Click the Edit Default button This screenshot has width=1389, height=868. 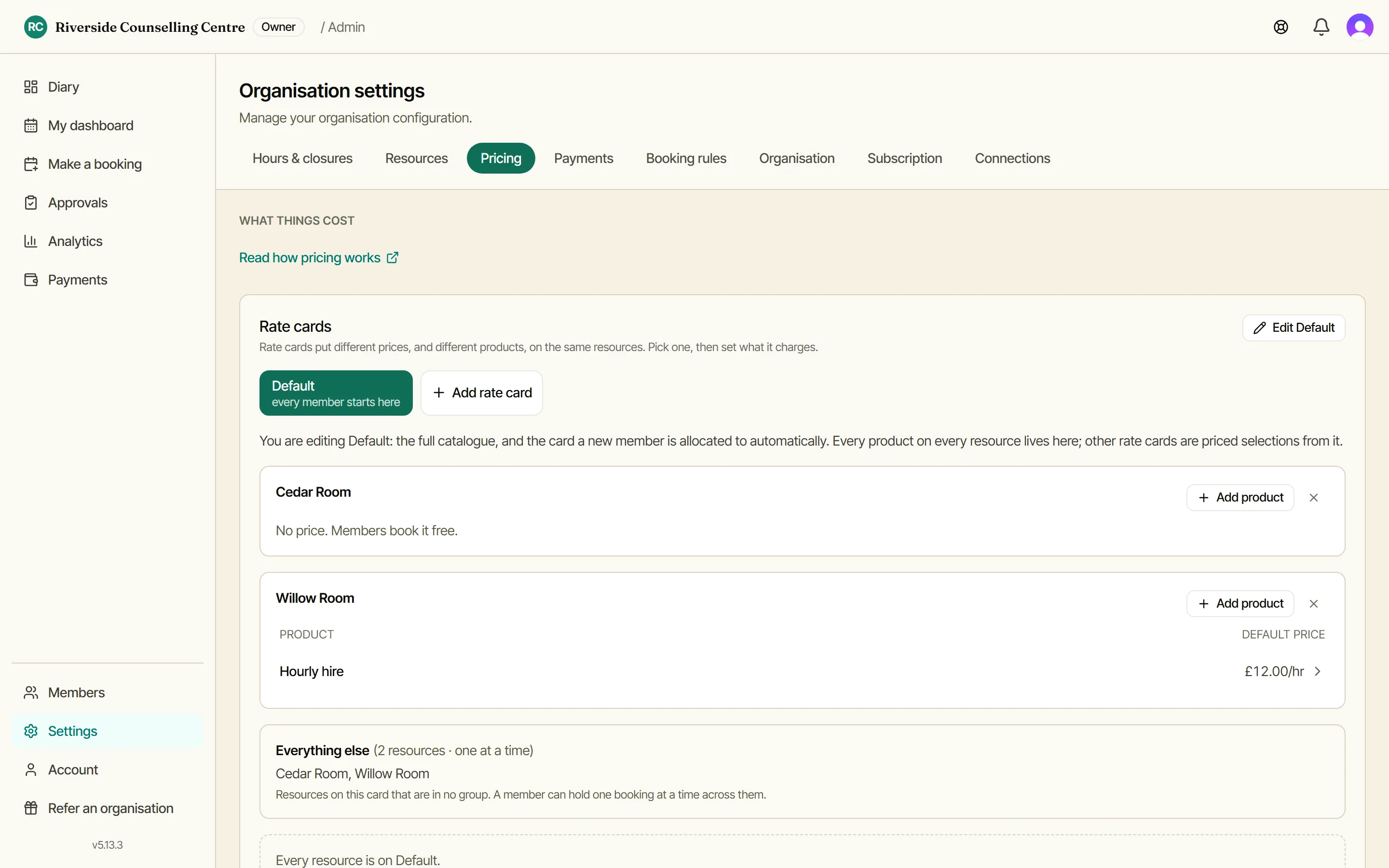[x=1294, y=328]
